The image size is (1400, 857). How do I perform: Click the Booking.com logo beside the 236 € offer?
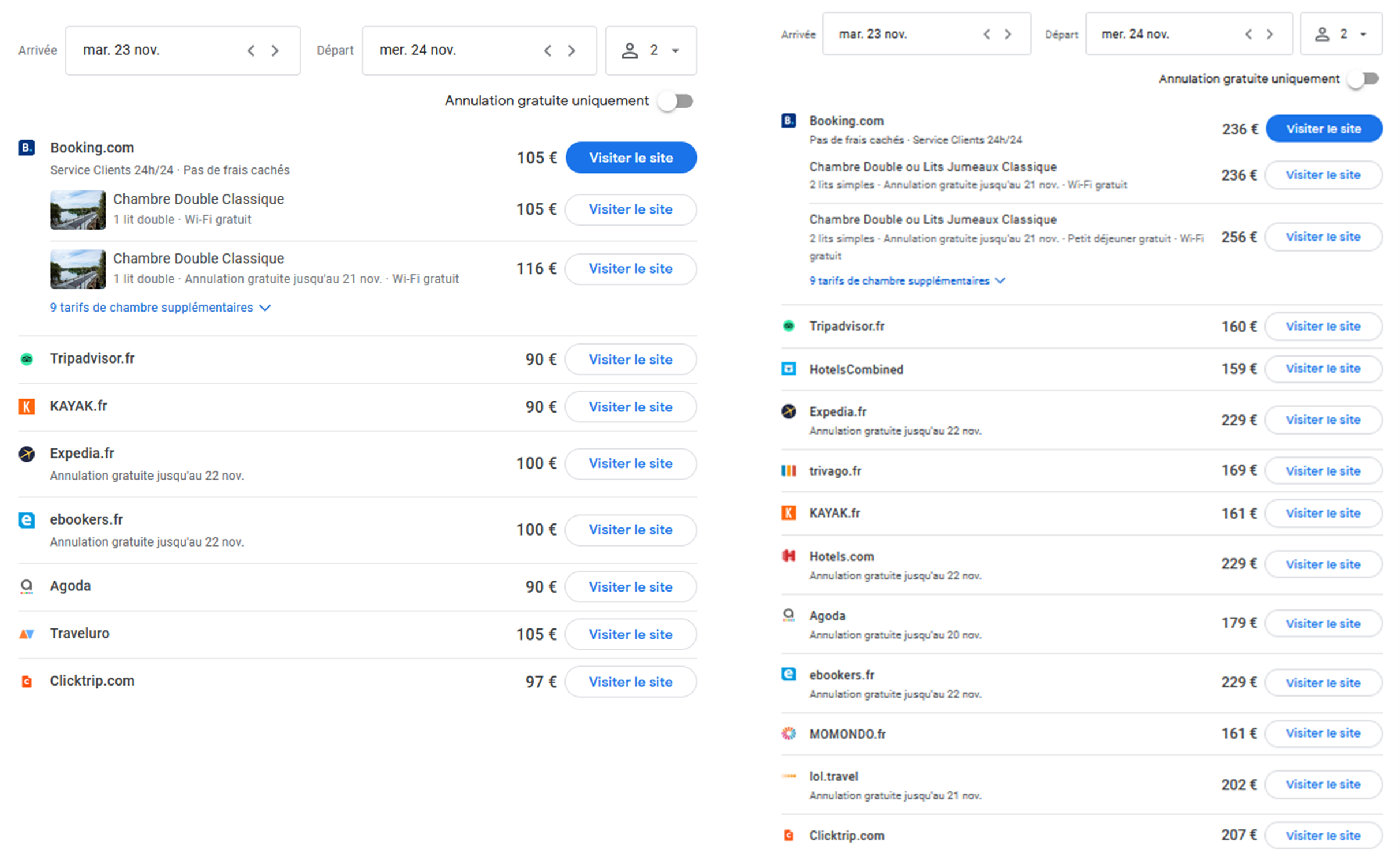(789, 121)
